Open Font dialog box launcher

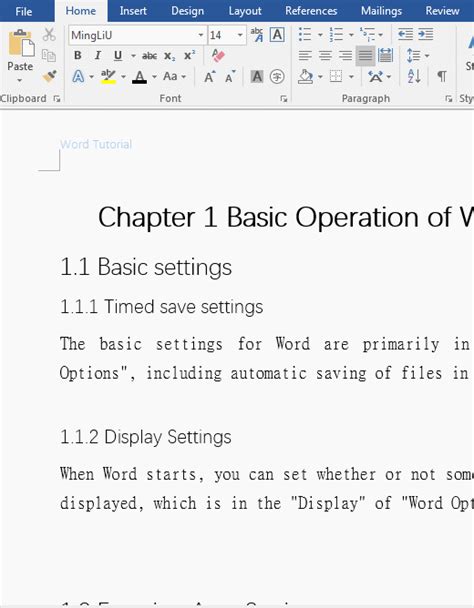(x=284, y=99)
